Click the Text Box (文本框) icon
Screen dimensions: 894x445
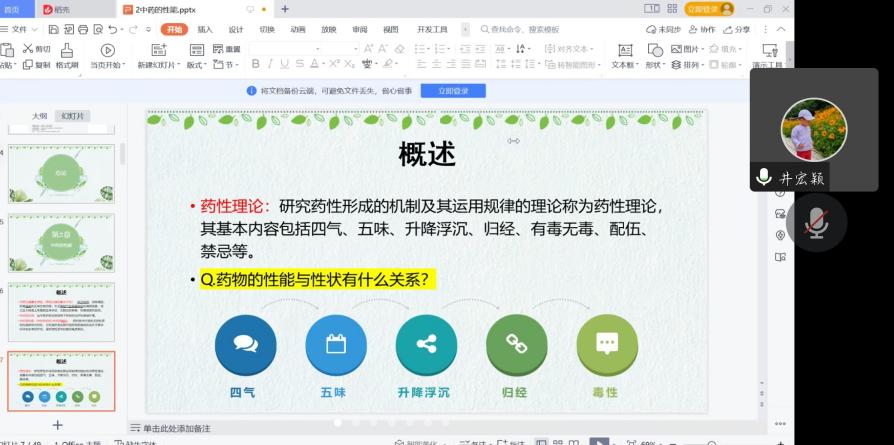point(625,50)
